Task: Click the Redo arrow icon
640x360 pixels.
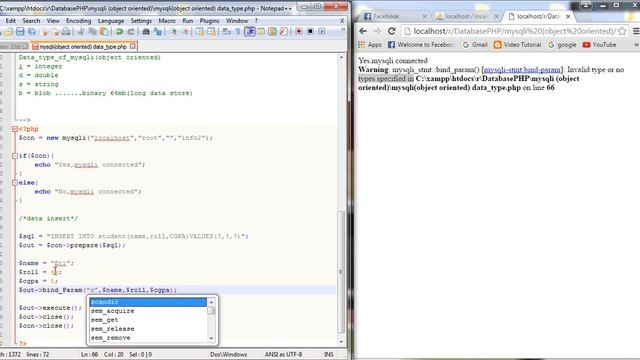Action: pyautogui.click(x=131, y=31)
